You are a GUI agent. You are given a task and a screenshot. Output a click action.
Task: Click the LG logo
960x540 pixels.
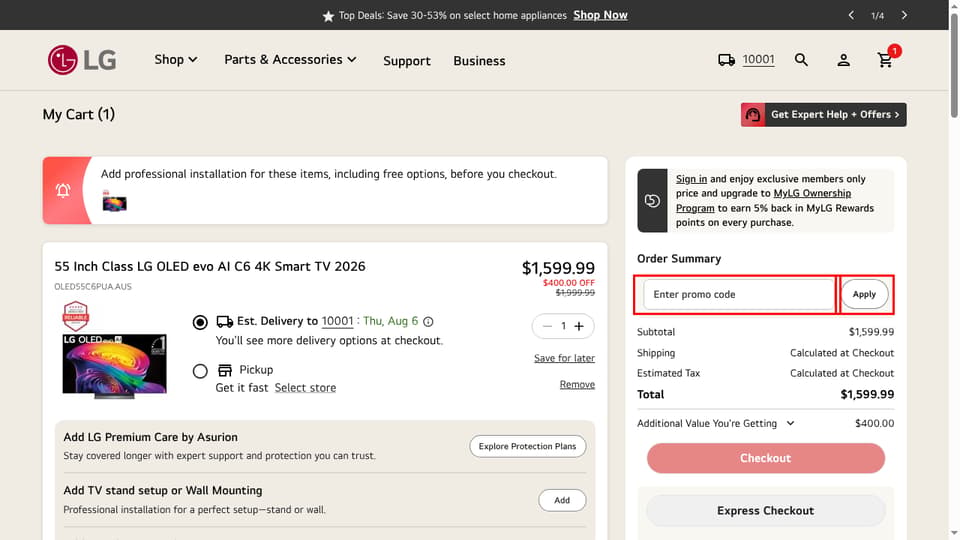[x=82, y=60]
